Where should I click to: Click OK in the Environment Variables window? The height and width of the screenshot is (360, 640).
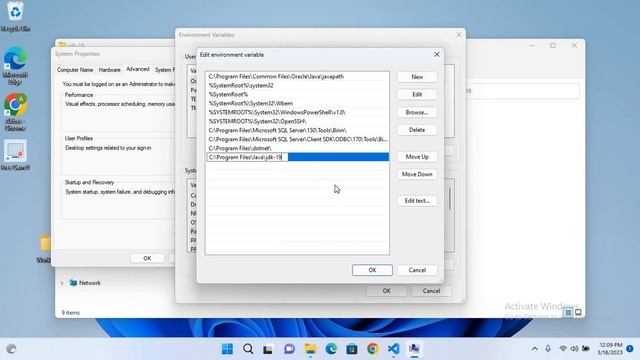click(x=386, y=291)
